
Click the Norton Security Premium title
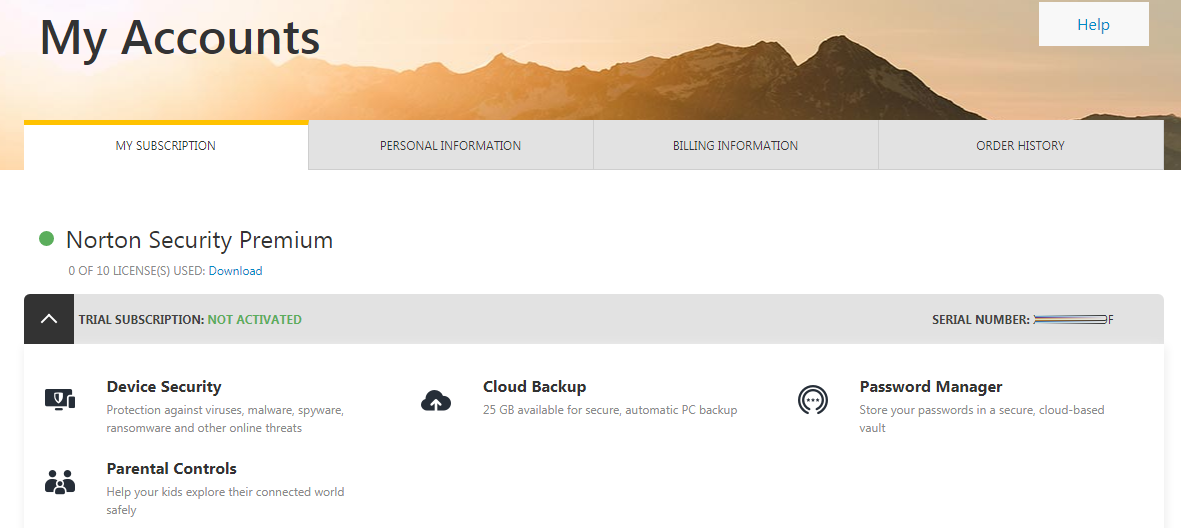coord(200,240)
